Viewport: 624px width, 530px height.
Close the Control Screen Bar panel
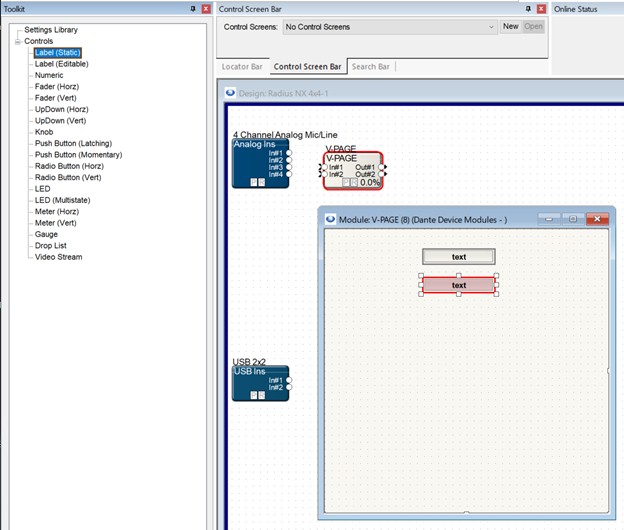541,9
